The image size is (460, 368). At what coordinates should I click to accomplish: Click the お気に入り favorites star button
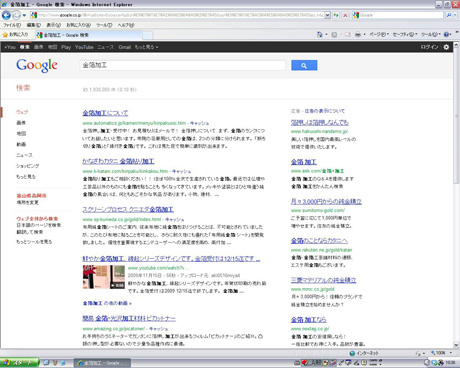tap(15, 35)
